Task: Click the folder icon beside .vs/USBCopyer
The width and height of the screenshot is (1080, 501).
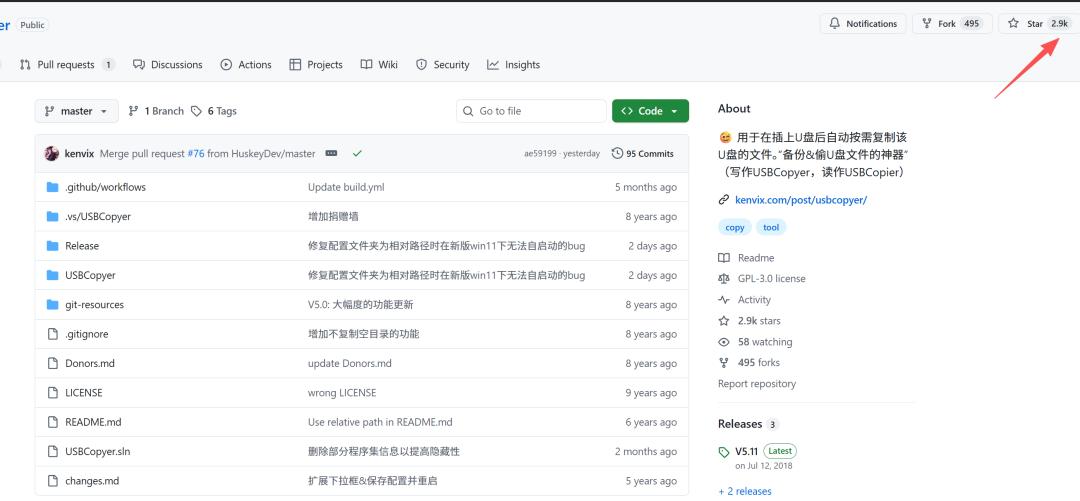Action: (52, 216)
